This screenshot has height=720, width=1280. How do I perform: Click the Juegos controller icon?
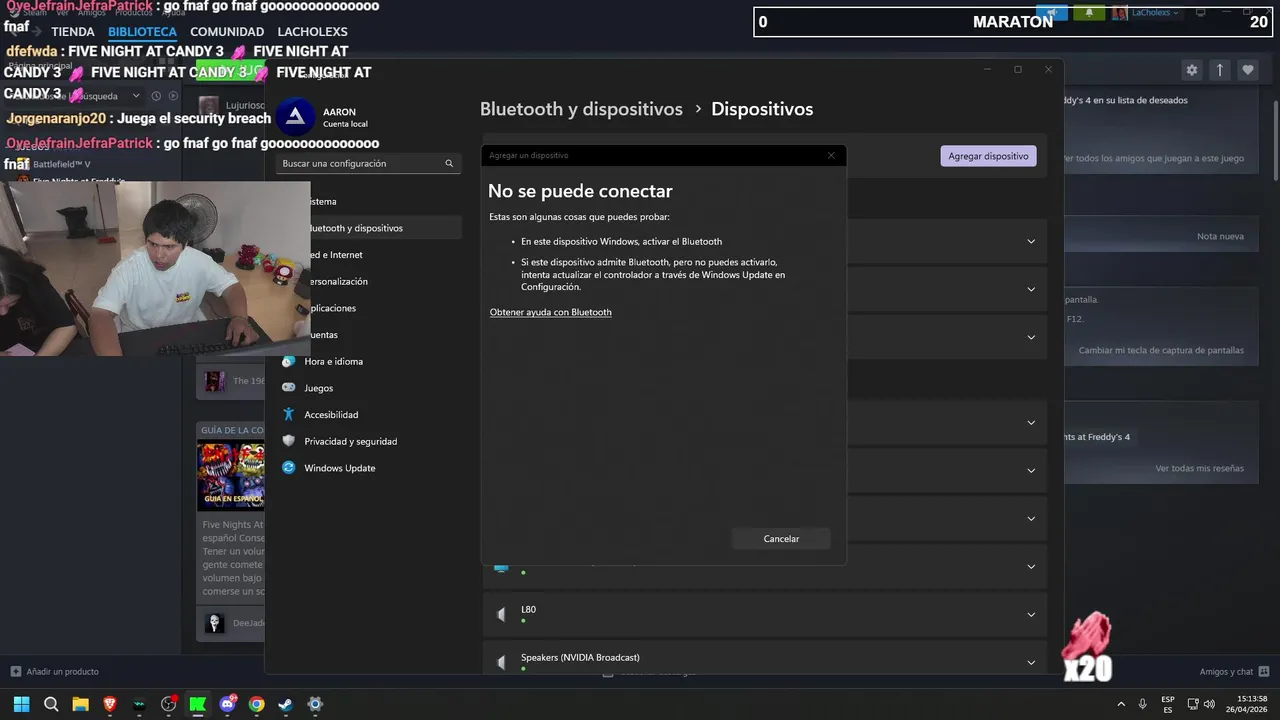coord(289,388)
